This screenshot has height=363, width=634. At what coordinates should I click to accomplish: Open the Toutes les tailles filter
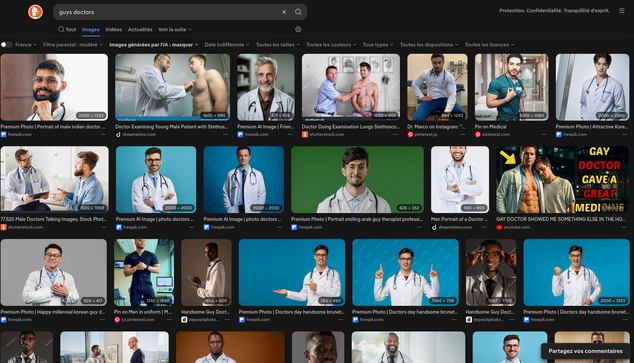(x=278, y=44)
